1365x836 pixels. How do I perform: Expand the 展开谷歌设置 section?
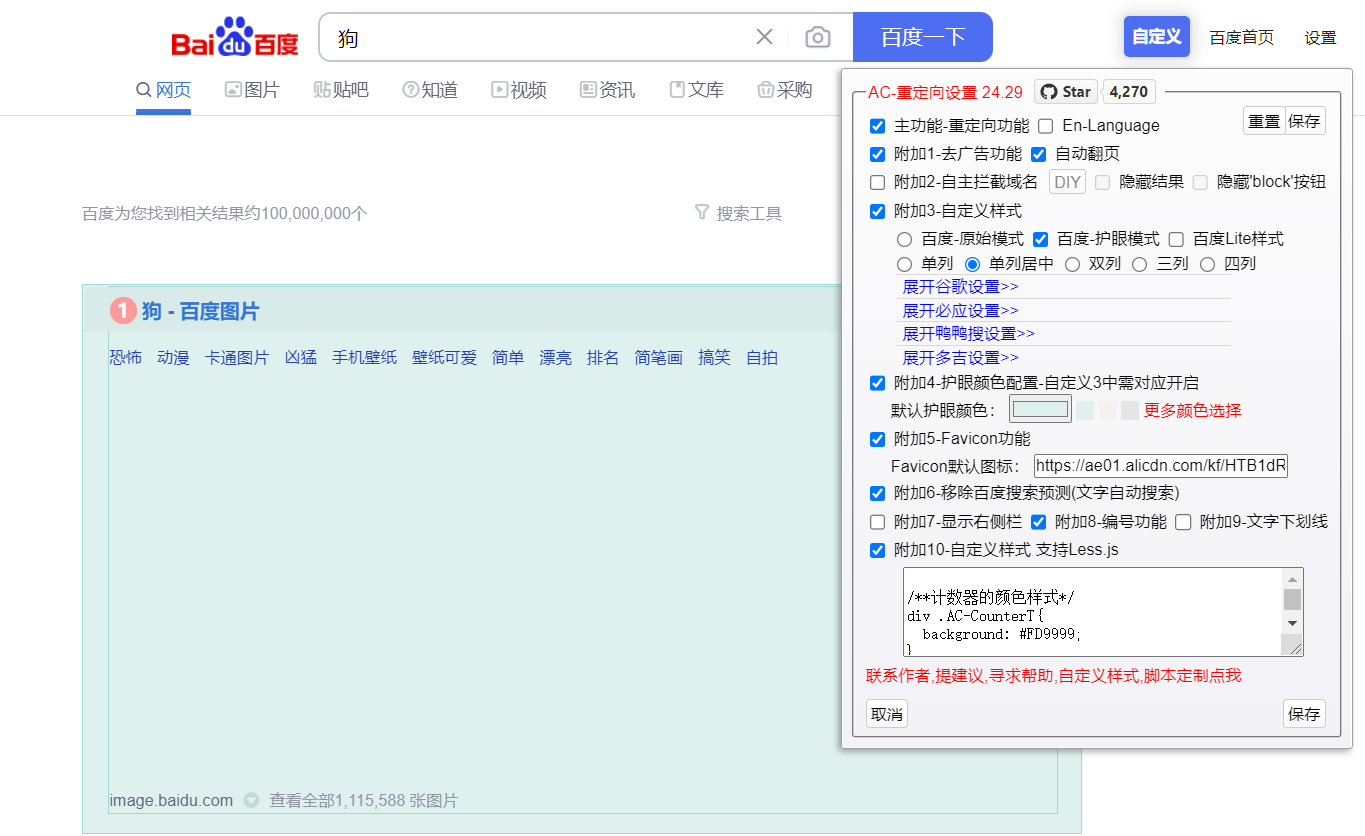(x=960, y=286)
